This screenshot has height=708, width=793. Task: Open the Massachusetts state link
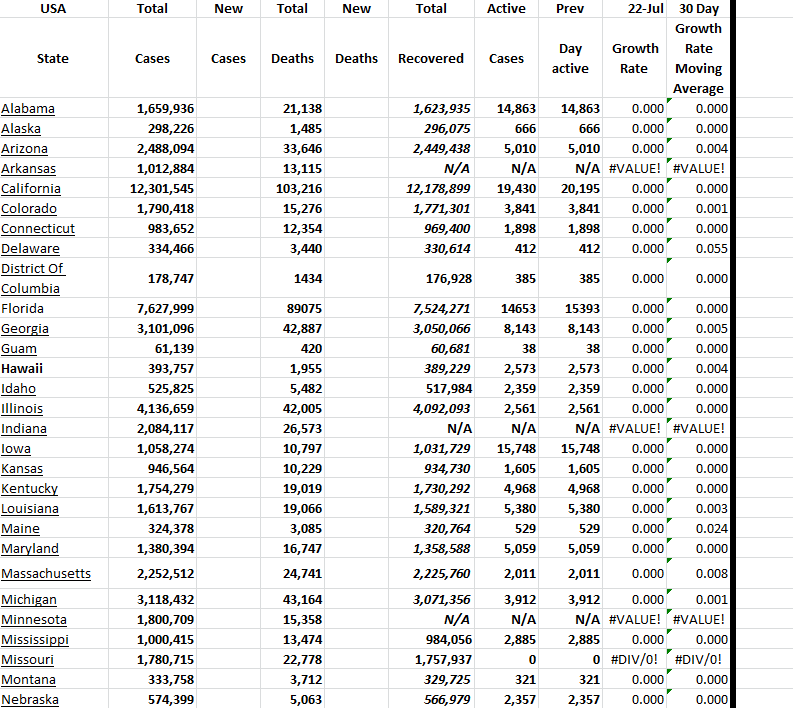46,573
